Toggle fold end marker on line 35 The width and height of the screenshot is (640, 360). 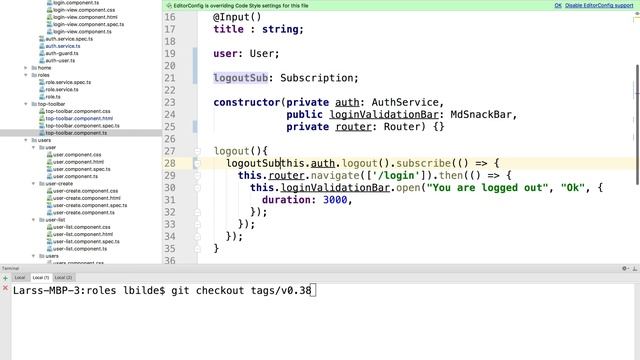197,249
